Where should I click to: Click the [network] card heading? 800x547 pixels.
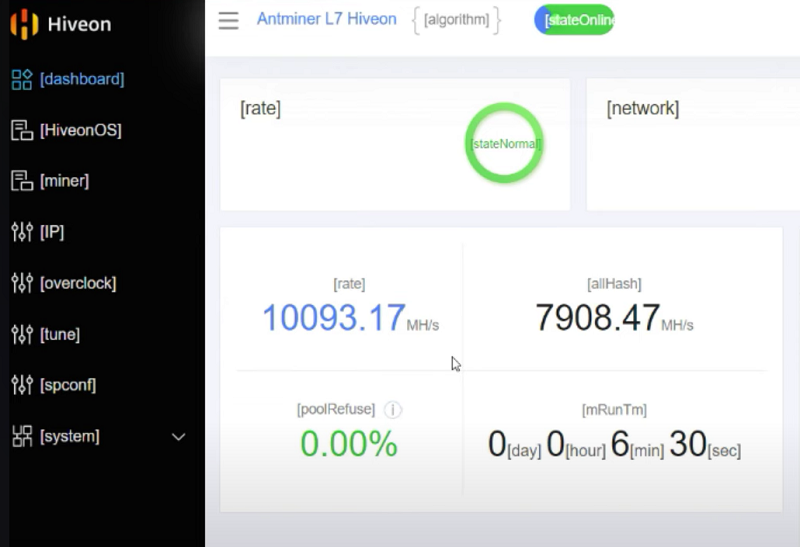(x=643, y=108)
